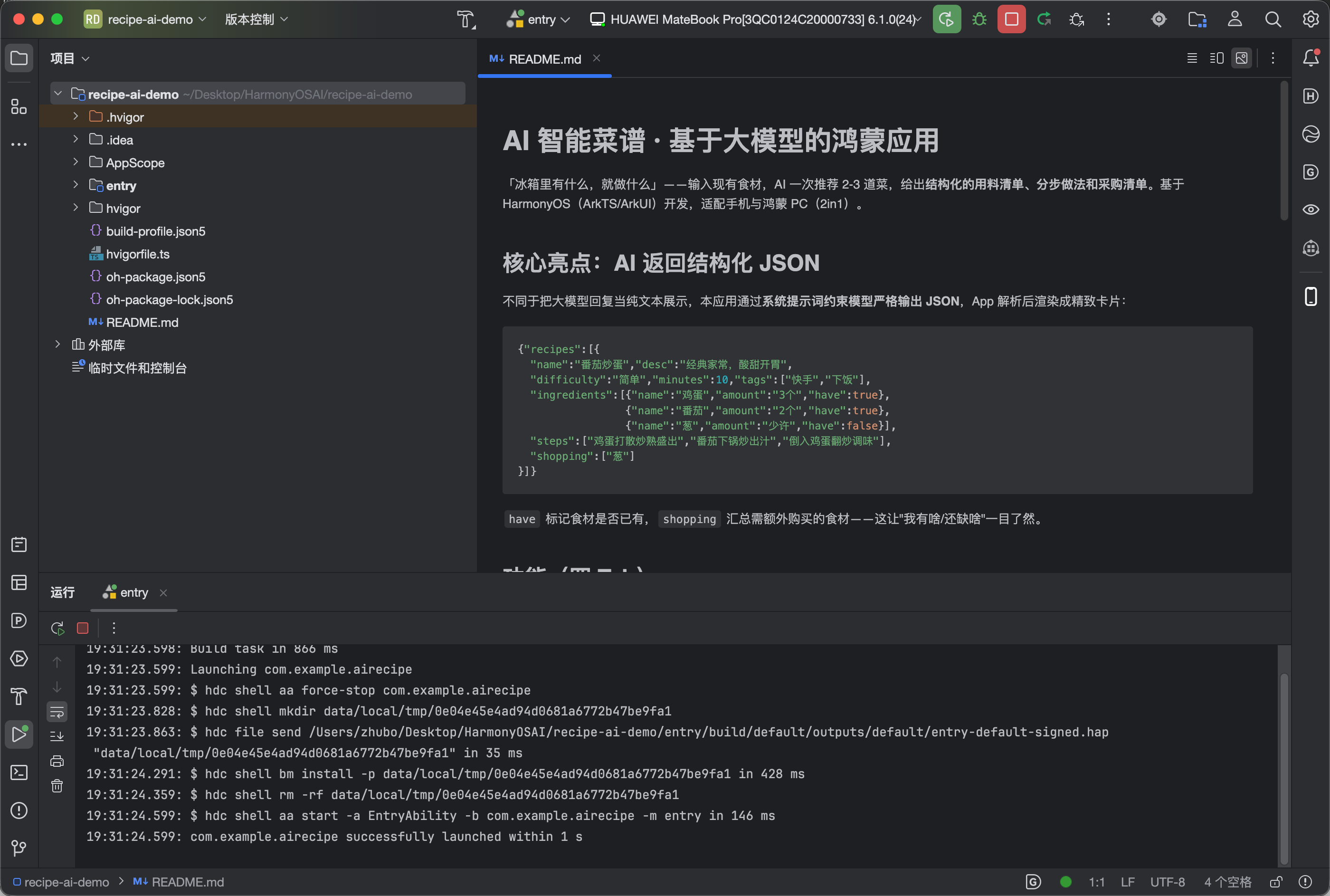1330x896 pixels.
Task: Click the 1:1 cursor position in status bar
Action: [1096, 882]
